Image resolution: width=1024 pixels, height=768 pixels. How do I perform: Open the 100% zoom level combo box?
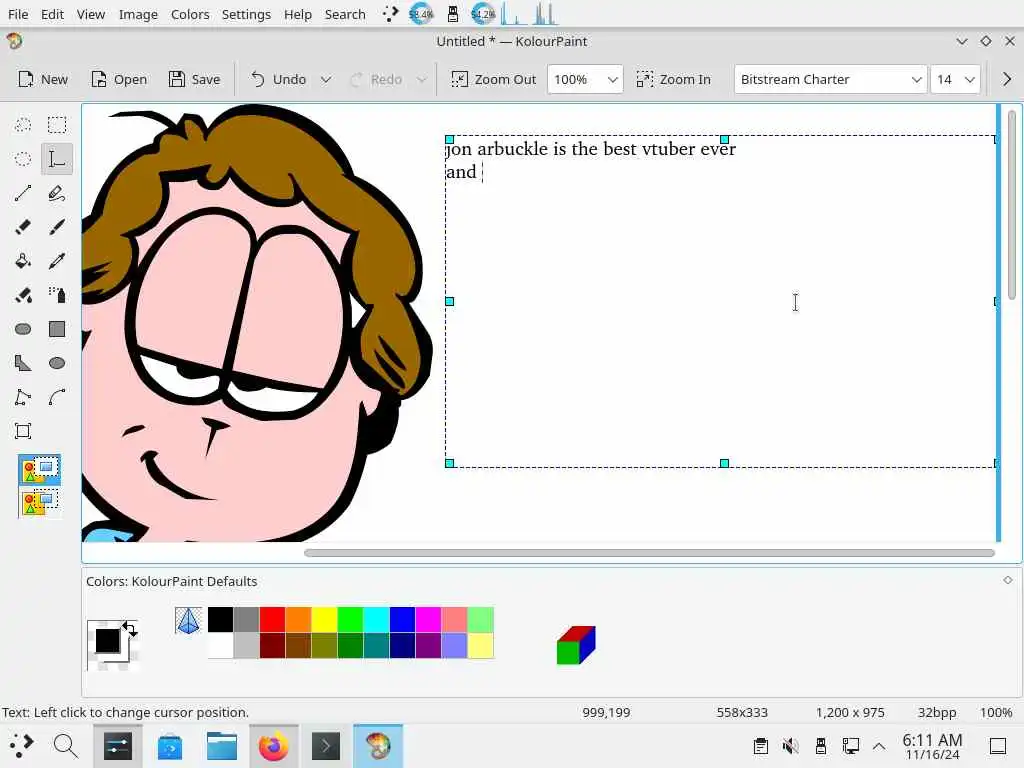pyautogui.click(x=585, y=79)
